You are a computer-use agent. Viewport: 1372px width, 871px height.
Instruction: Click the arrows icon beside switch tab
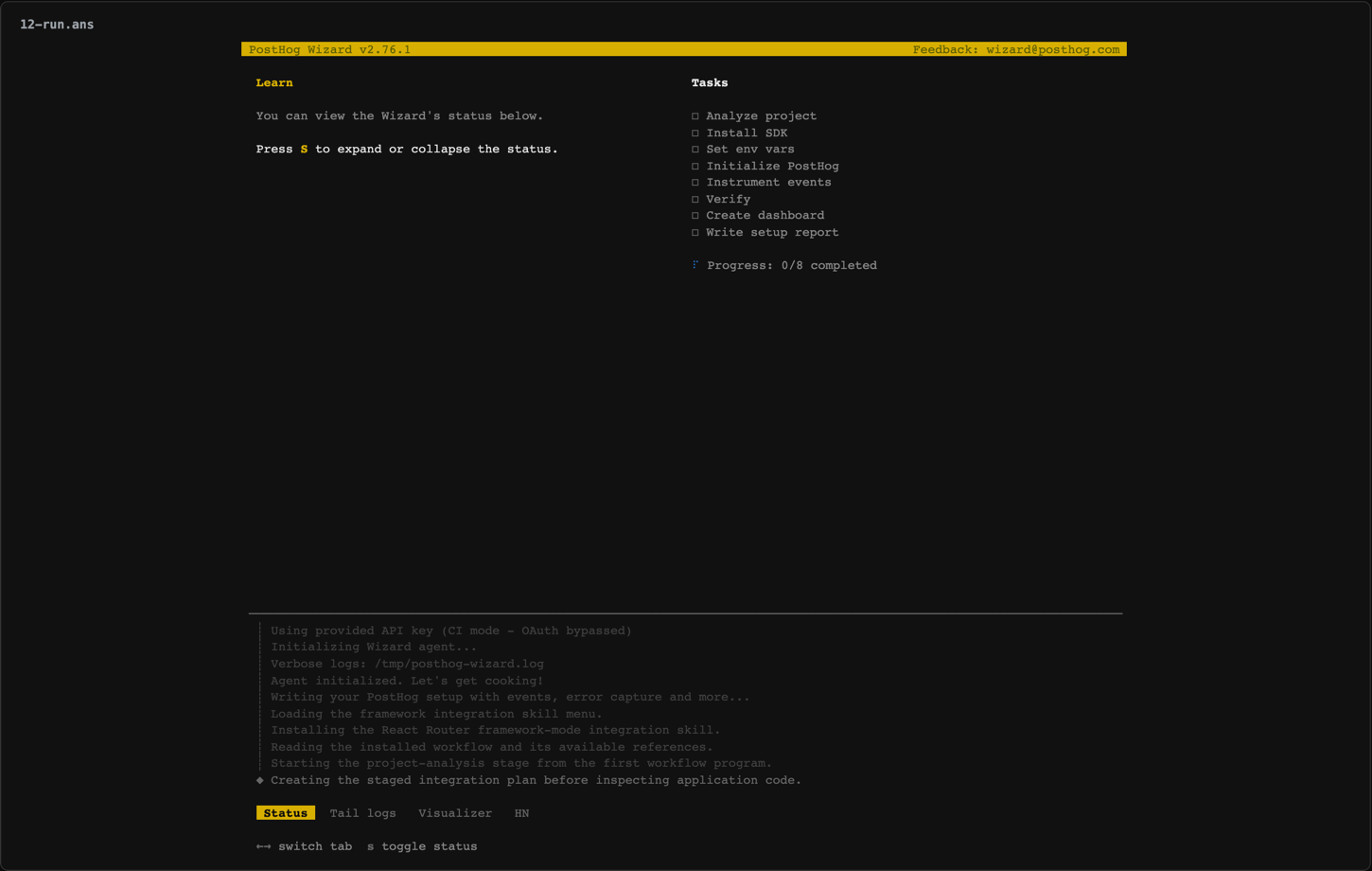click(x=263, y=846)
